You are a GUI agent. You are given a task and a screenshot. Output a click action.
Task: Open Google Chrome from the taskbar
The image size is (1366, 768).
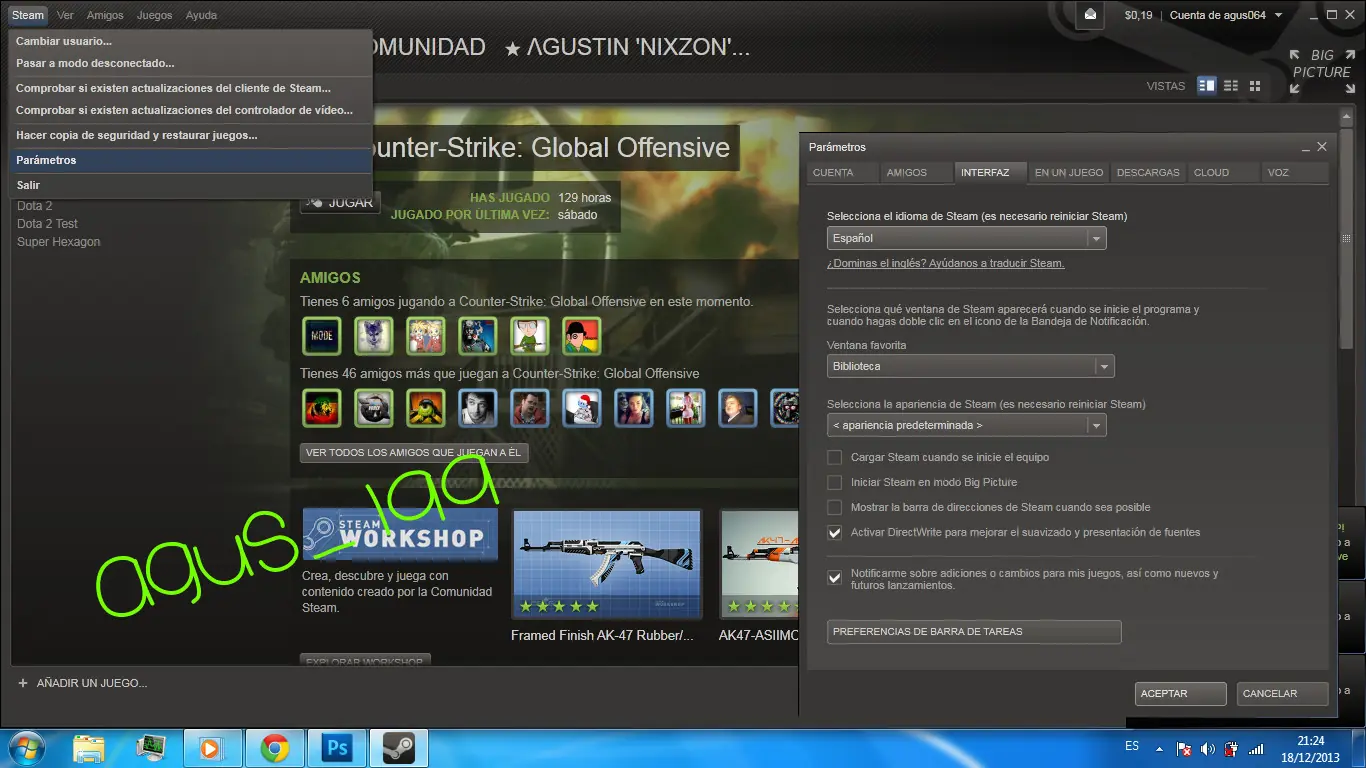[275, 748]
